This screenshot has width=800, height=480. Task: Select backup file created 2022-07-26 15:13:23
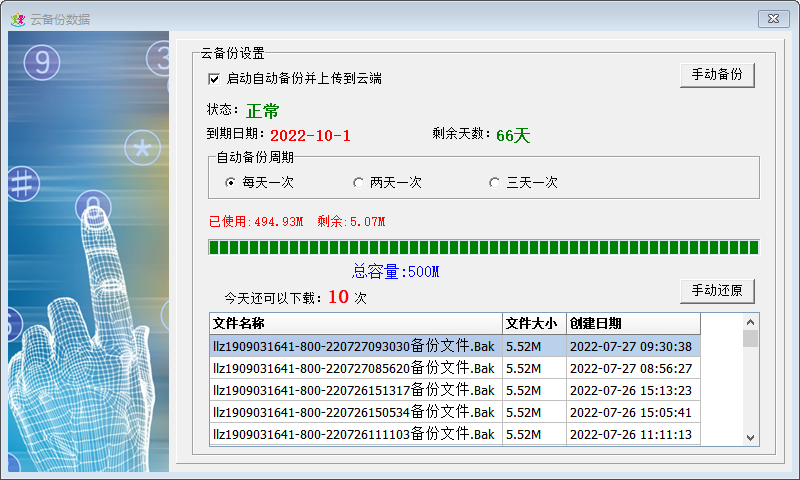[455, 390]
